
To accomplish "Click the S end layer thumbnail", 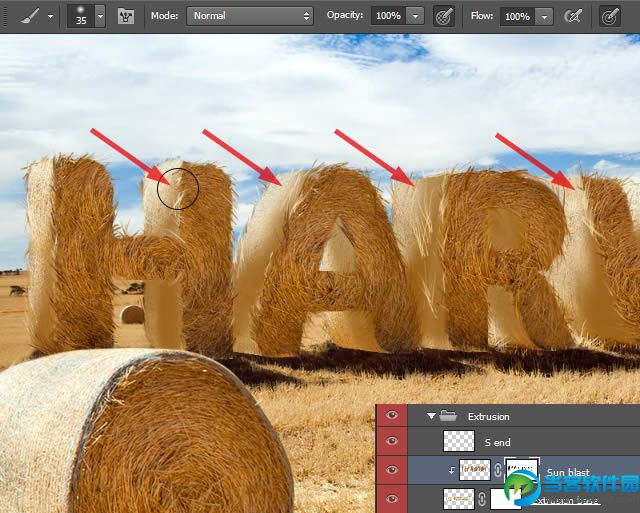I will (459, 441).
